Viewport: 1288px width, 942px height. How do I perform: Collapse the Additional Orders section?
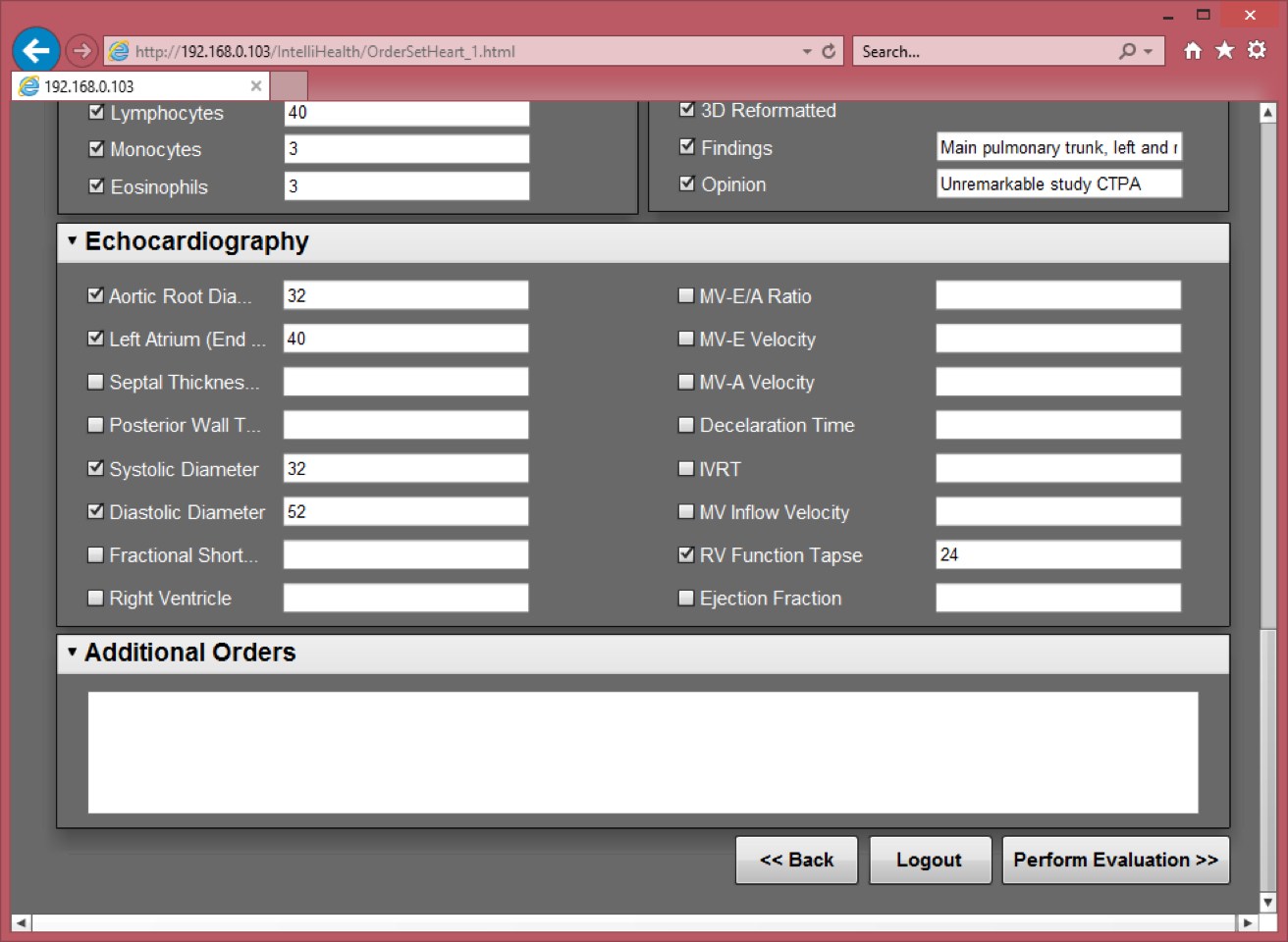tap(72, 653)
